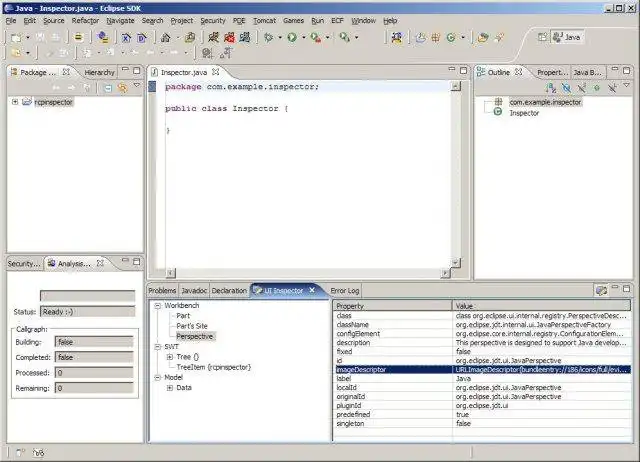Collapse the Workbench tree node
This screenshot has width=640, height=462.
158,305
